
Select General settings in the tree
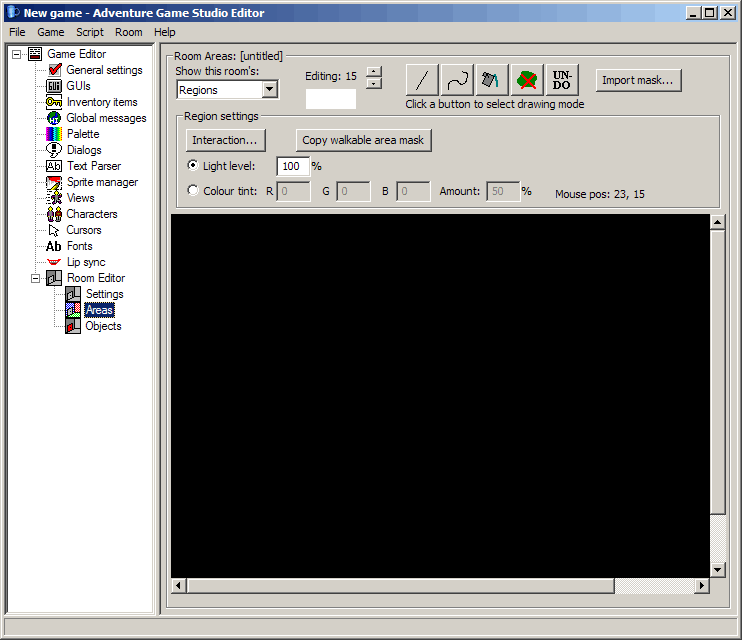click(104, 70)
